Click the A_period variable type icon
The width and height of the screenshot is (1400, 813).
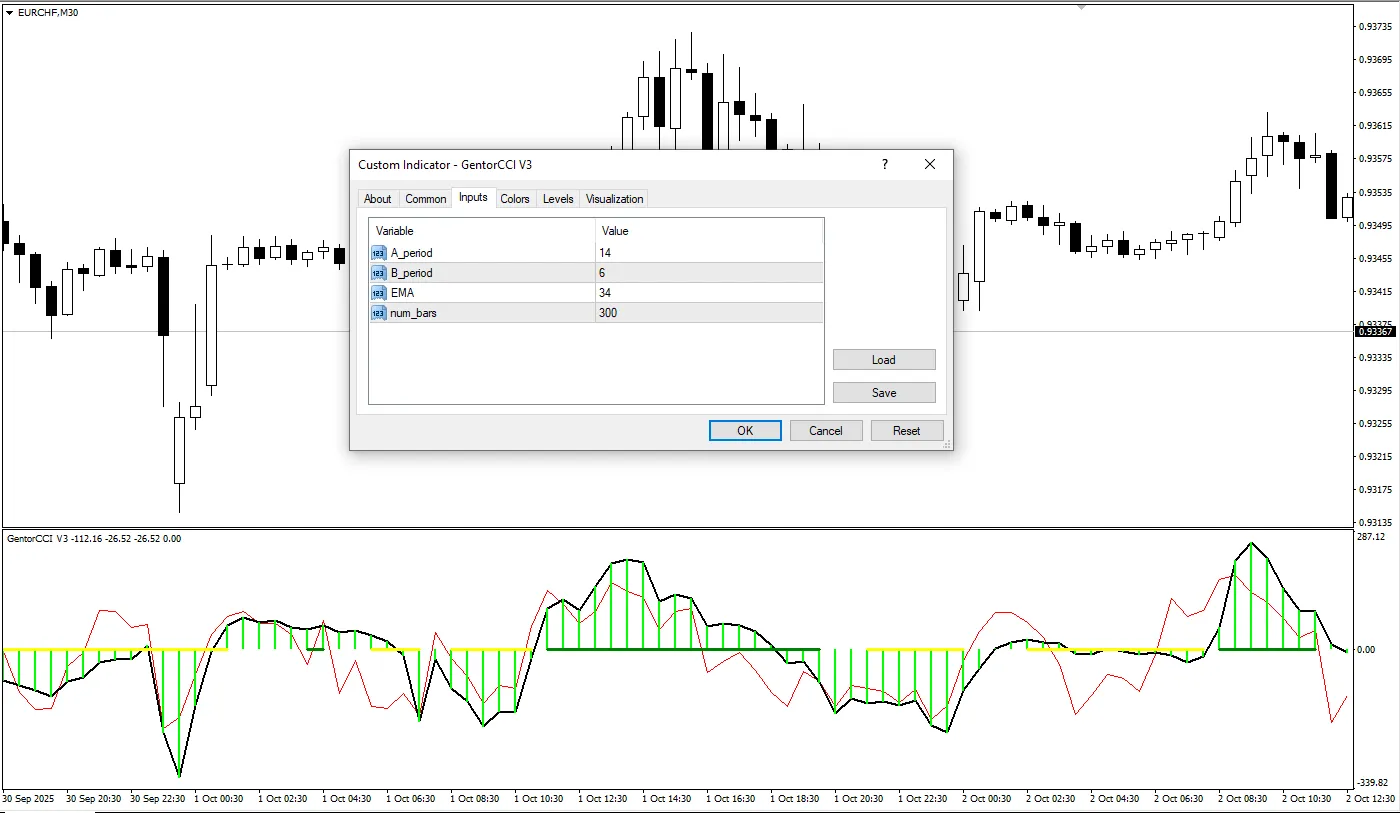[x=378, y=253]
